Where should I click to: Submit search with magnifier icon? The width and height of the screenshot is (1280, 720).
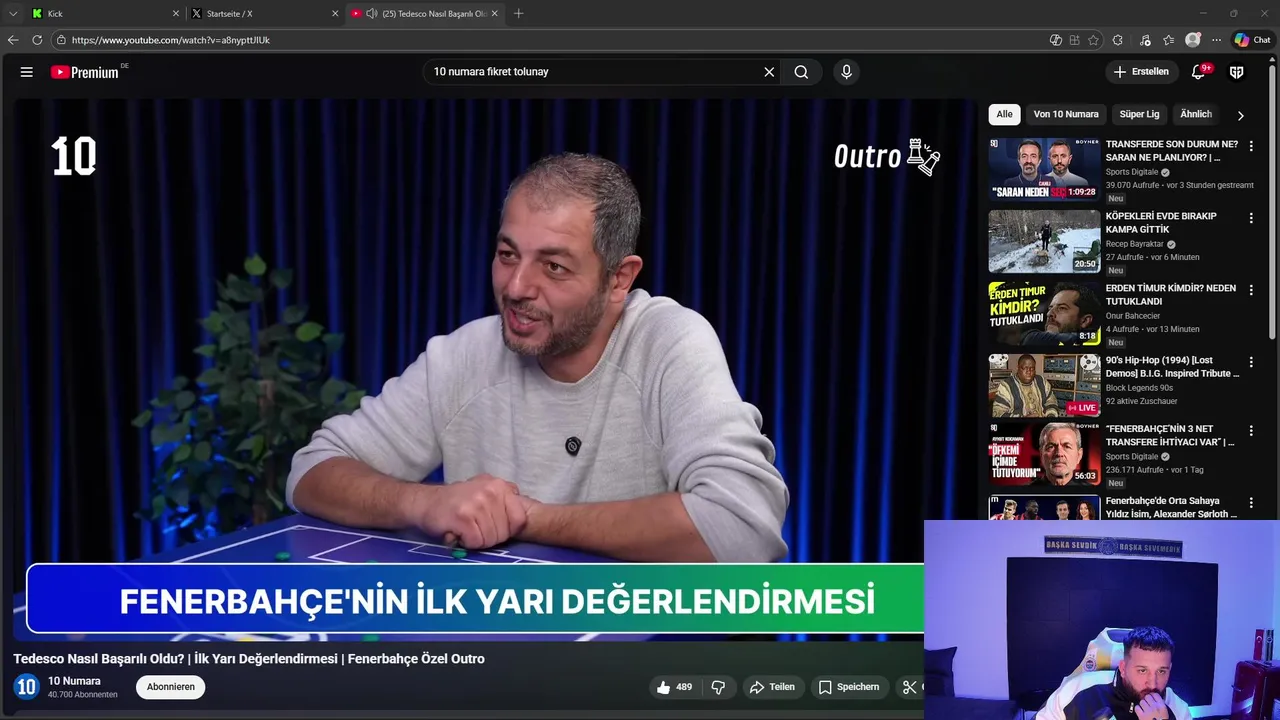click(801, 72)
